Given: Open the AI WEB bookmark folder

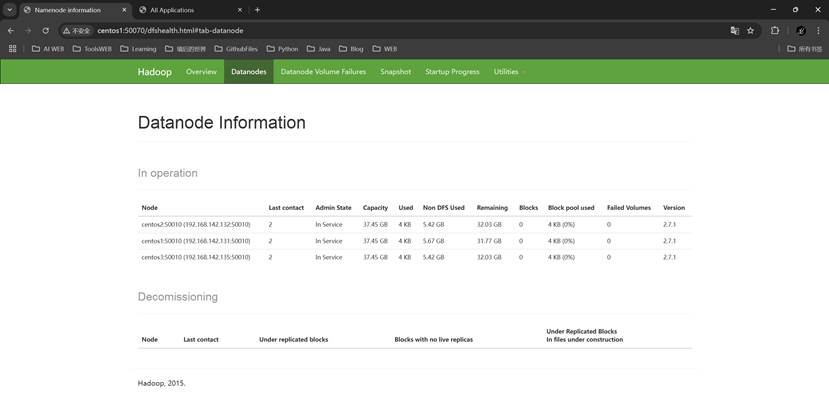Looking at the screenshot, I should click(x=48, y=49).
